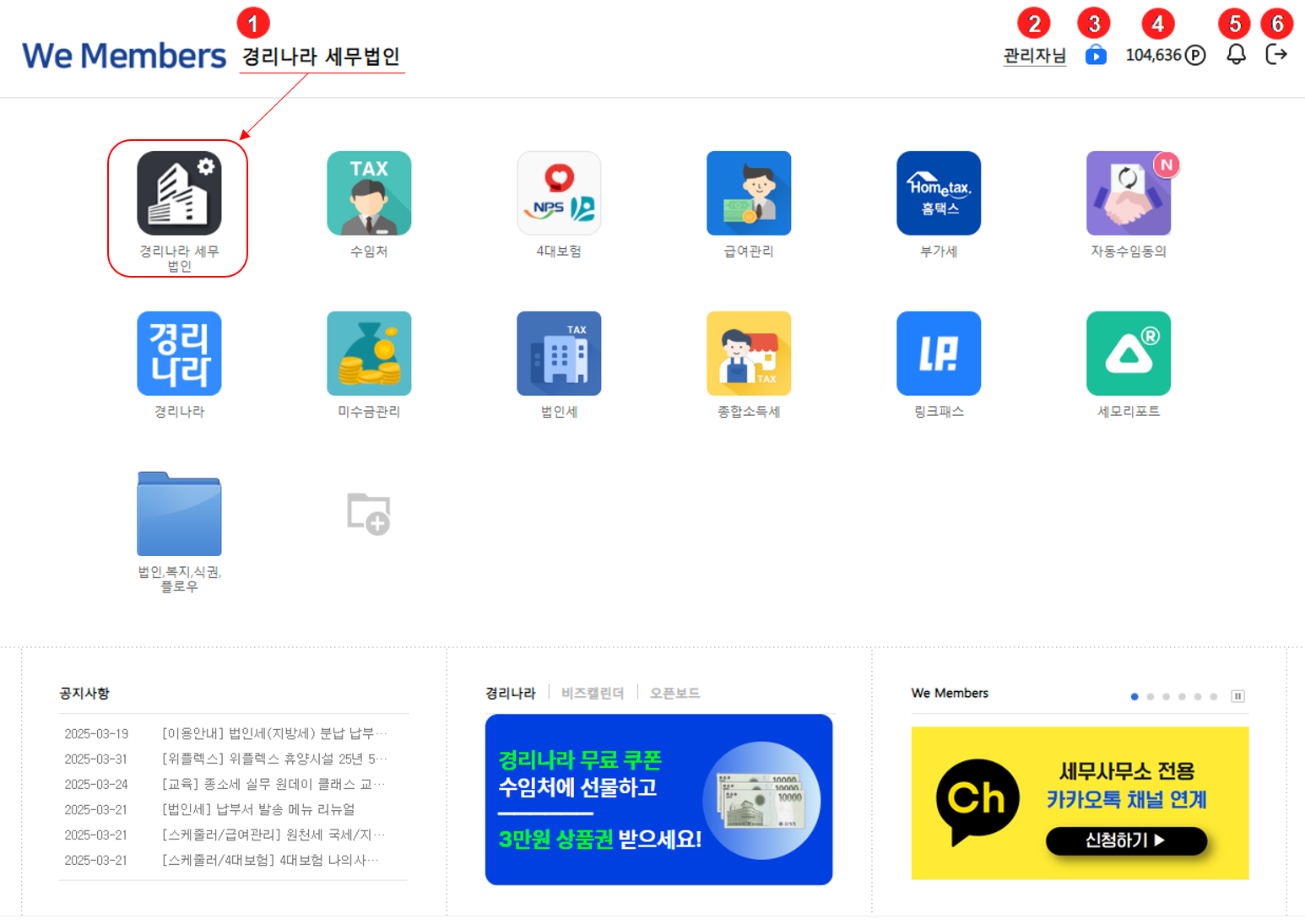Viewport: 1305px width, 924px height.
Task: Switch to the 비즈캘린더 tab
Action: click(x=593, y=693)
